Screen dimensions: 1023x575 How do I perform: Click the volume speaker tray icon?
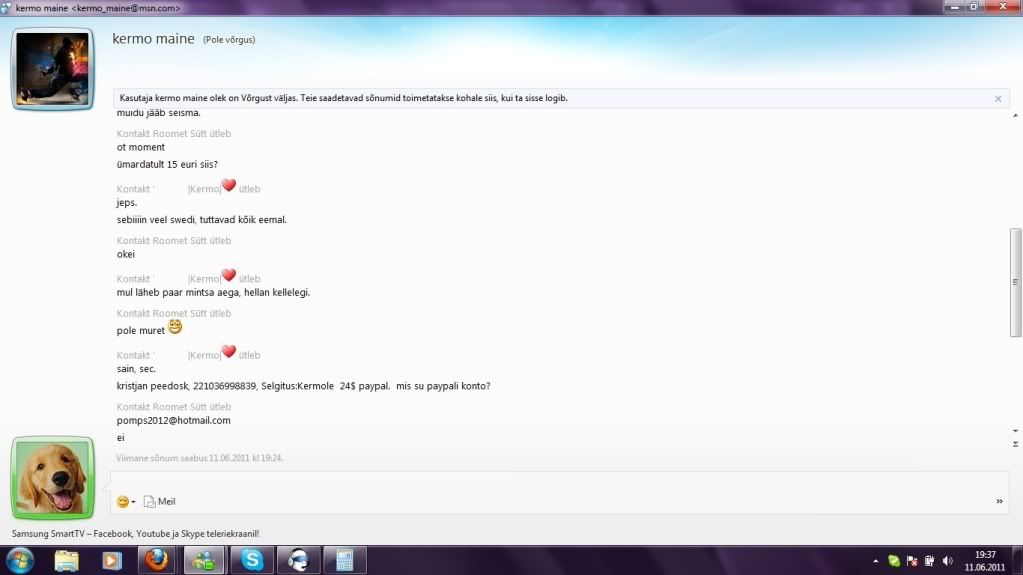(x=947, y=561)
